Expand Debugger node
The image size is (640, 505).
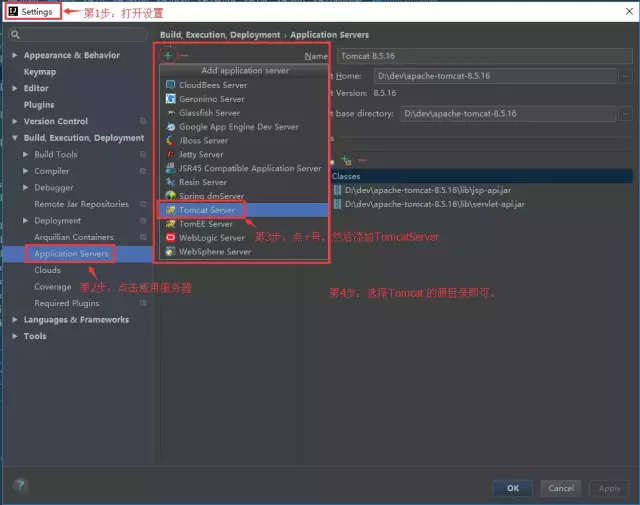pos(25,187)
